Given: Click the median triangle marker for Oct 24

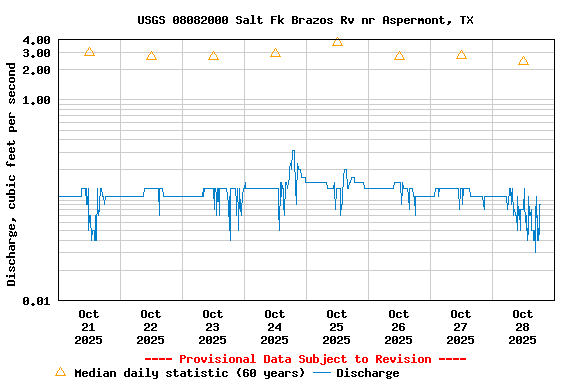Looking at the screenshot, I should (x=276, y=53).
